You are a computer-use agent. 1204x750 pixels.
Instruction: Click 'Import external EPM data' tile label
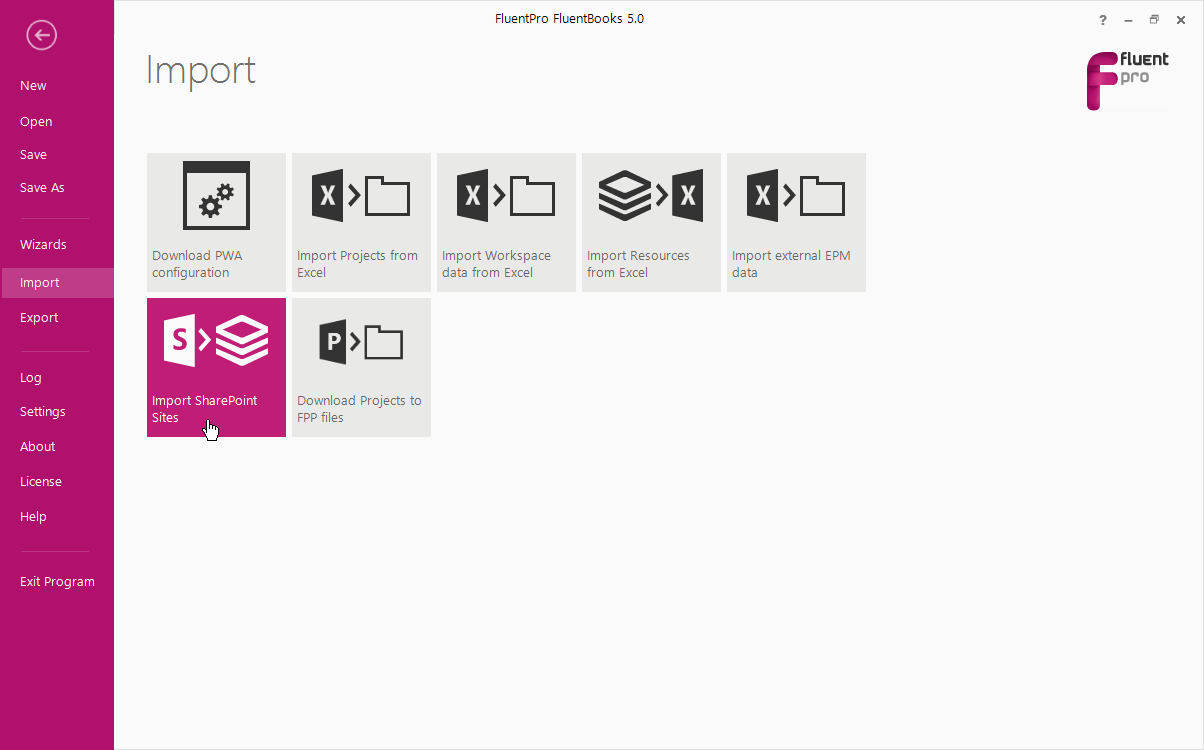[x=791, y=264]
